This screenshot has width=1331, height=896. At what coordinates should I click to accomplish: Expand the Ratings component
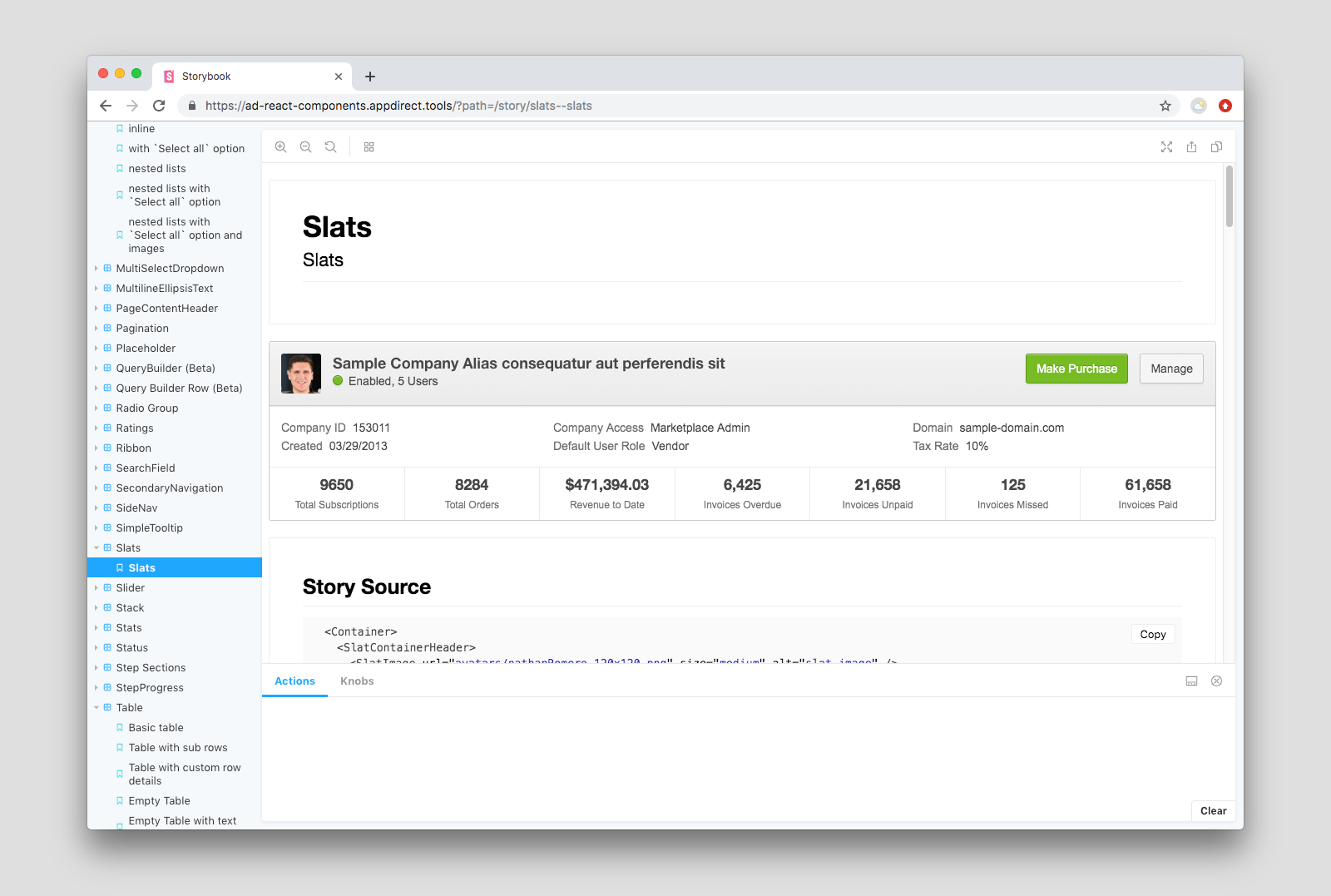[x=135, y=428]
